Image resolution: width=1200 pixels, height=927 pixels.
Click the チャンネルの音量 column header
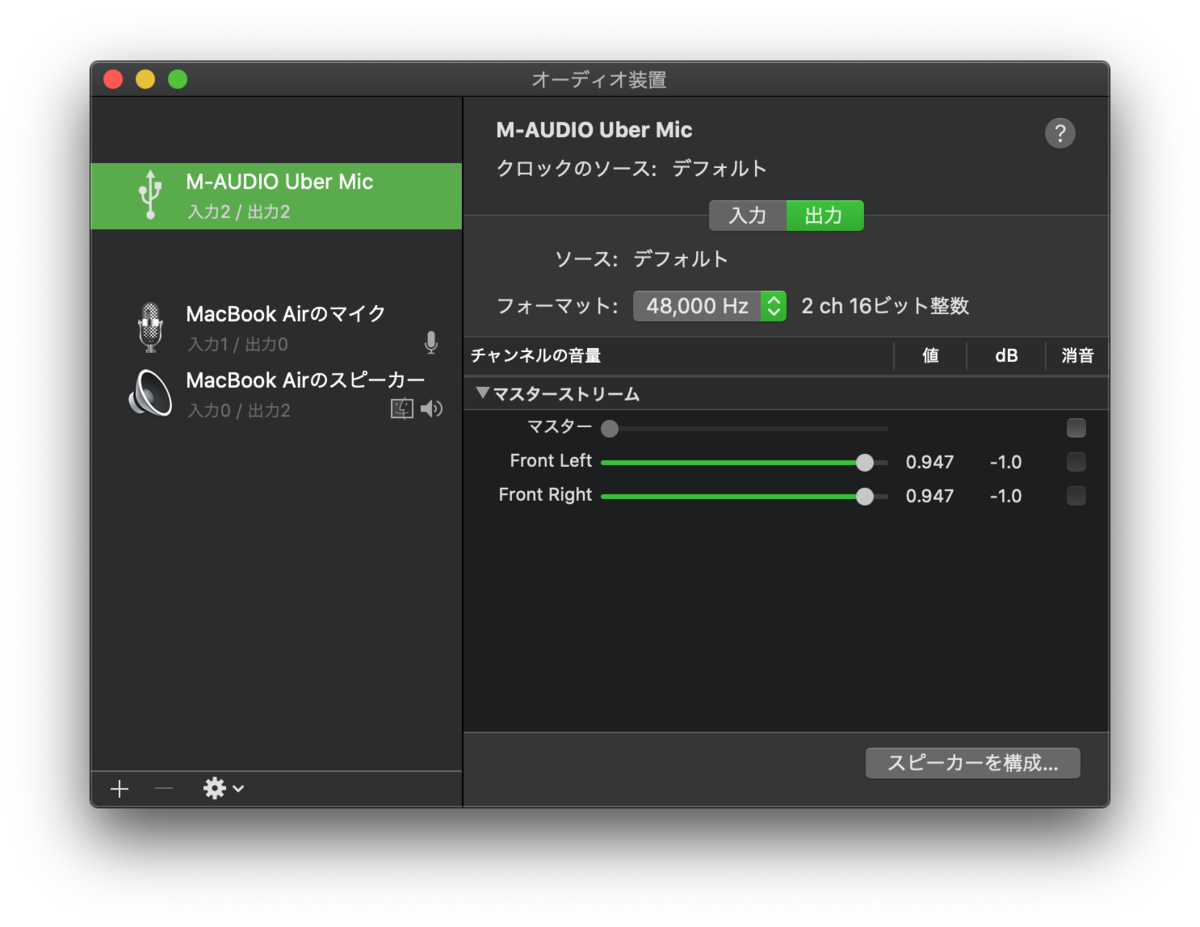tap(536, 356)
